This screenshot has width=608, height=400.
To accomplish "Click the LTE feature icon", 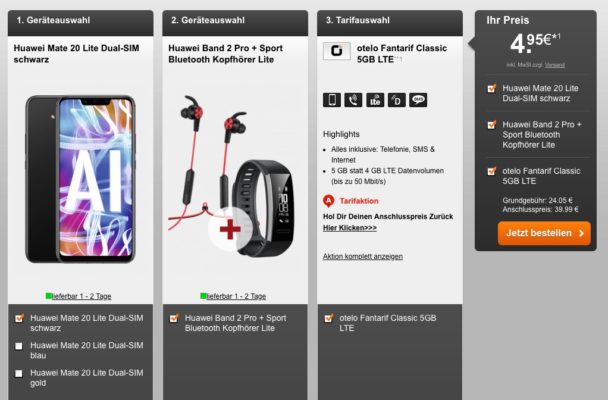I will coord(375,100).
